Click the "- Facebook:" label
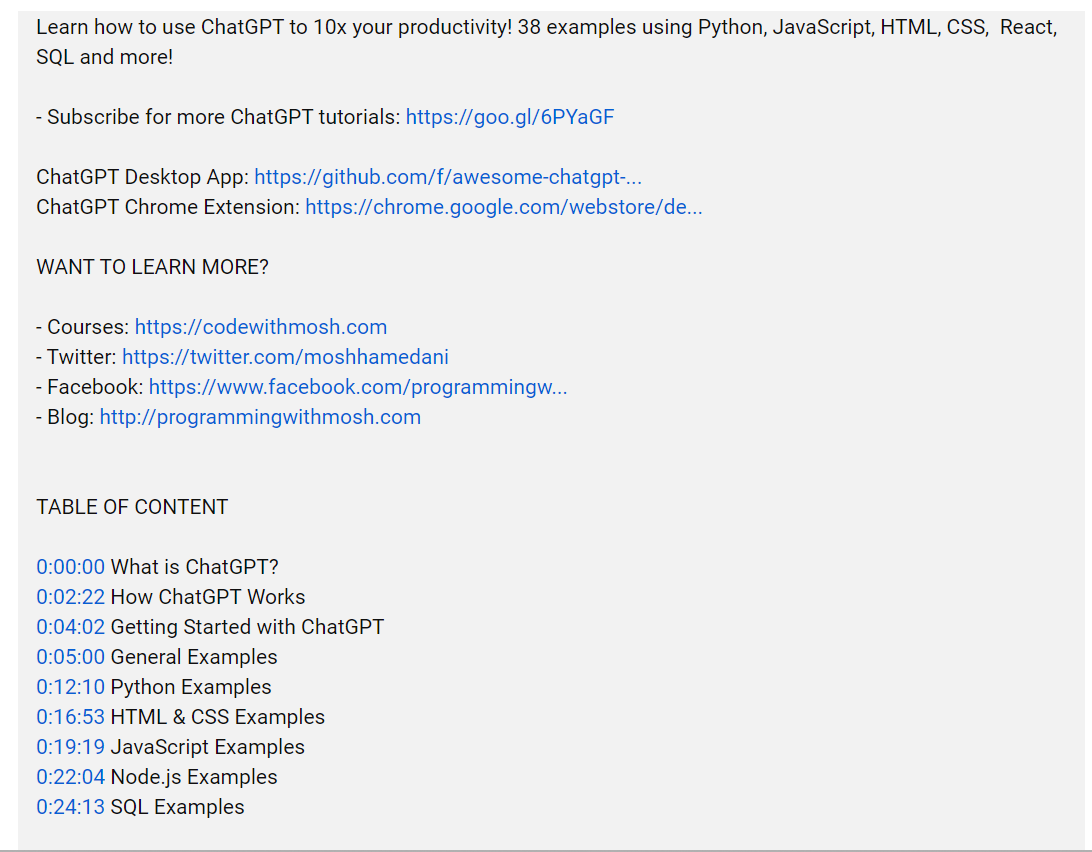Image resolution: width=1092 pixels, height=852 pixels. (90, 387)
